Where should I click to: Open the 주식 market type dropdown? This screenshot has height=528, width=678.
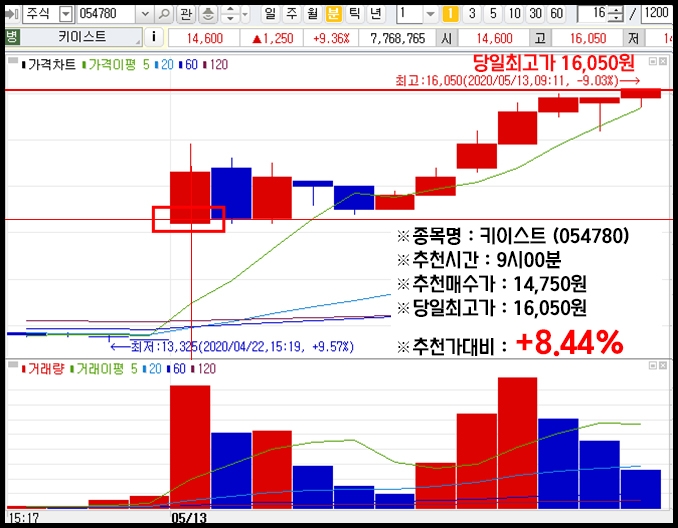pyautogui.click(x=65, y=14)
